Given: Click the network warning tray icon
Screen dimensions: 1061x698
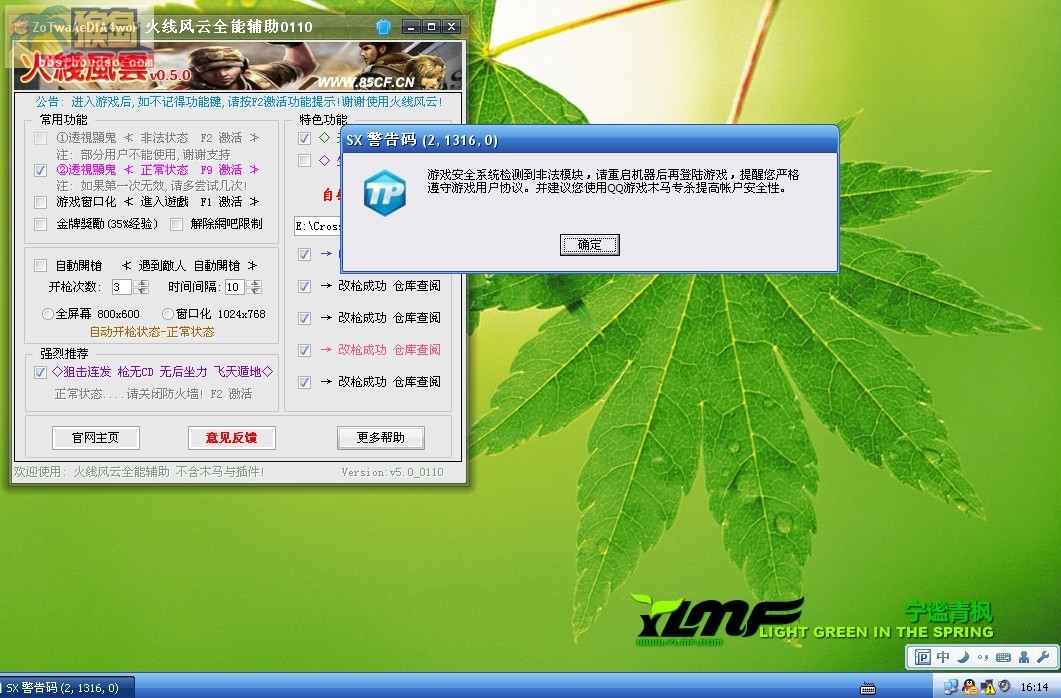Looking at the screenshot, I should coord(987,687).
